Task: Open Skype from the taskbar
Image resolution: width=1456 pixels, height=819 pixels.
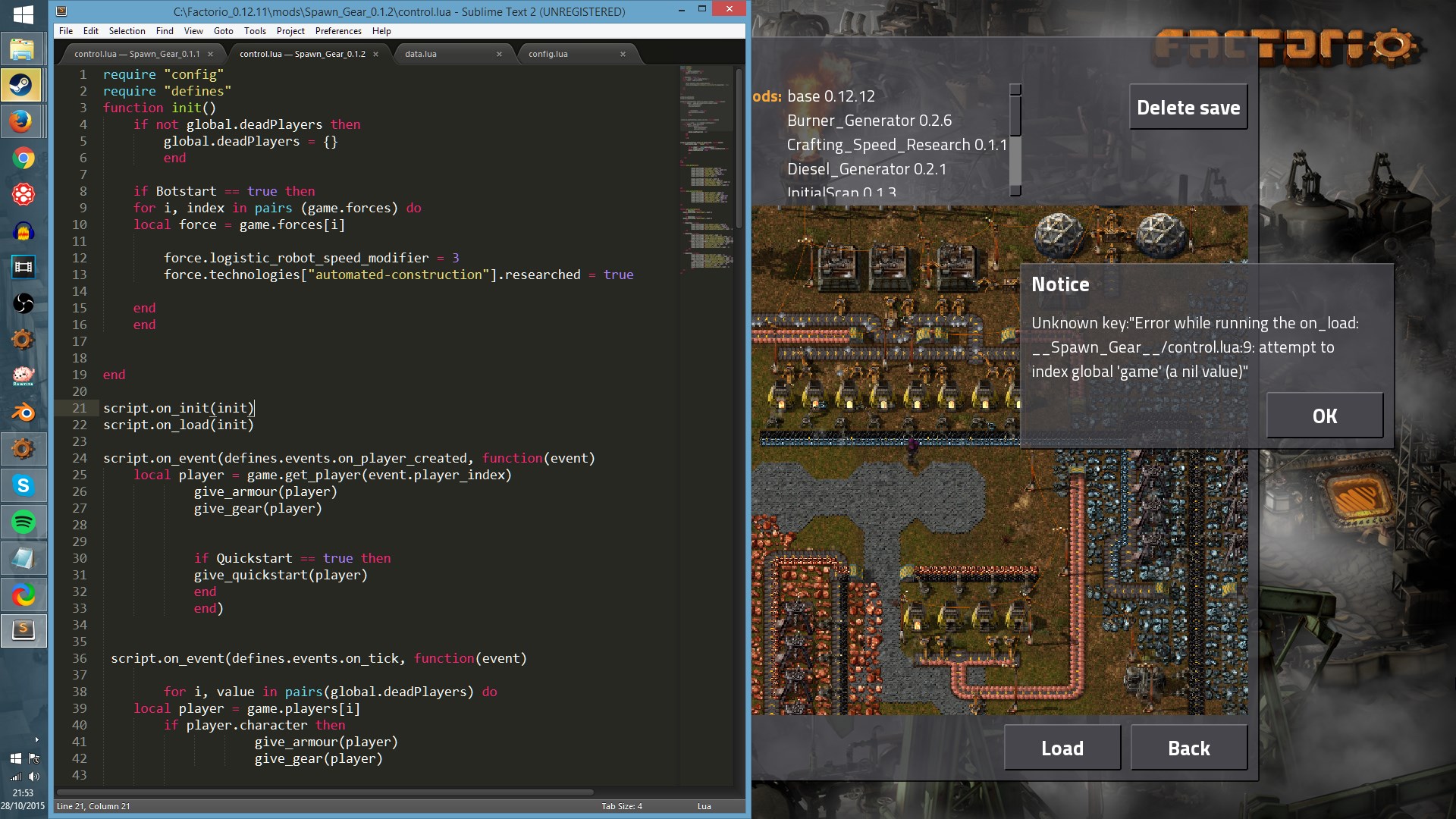Action: click(x=23, y=485)
